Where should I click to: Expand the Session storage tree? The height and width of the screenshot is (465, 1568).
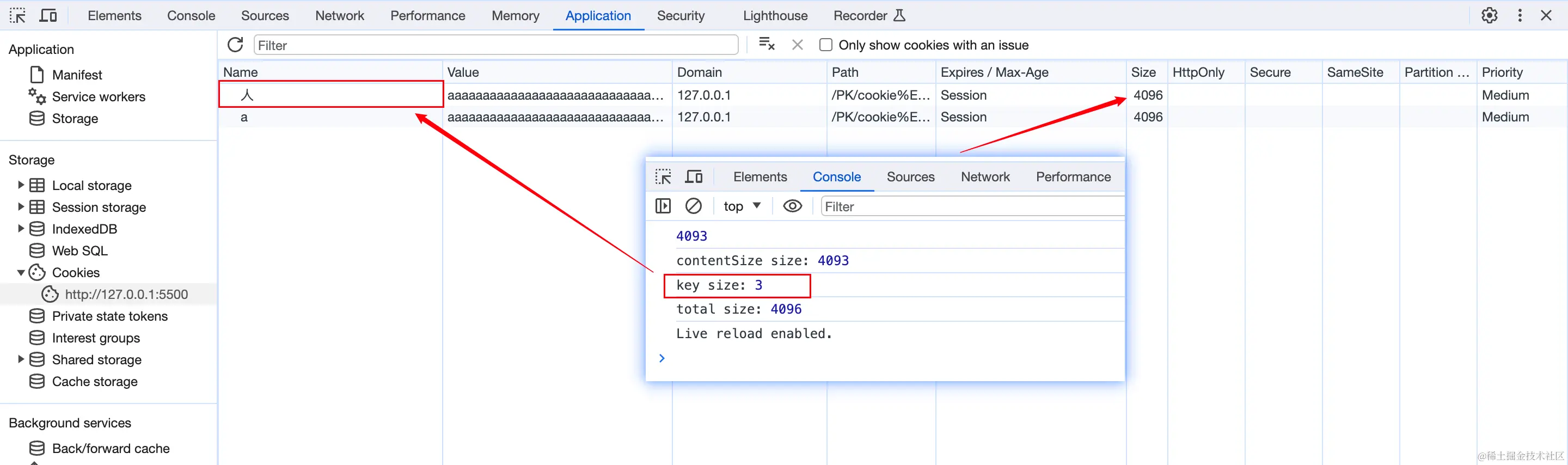click(x=21, y=207)
